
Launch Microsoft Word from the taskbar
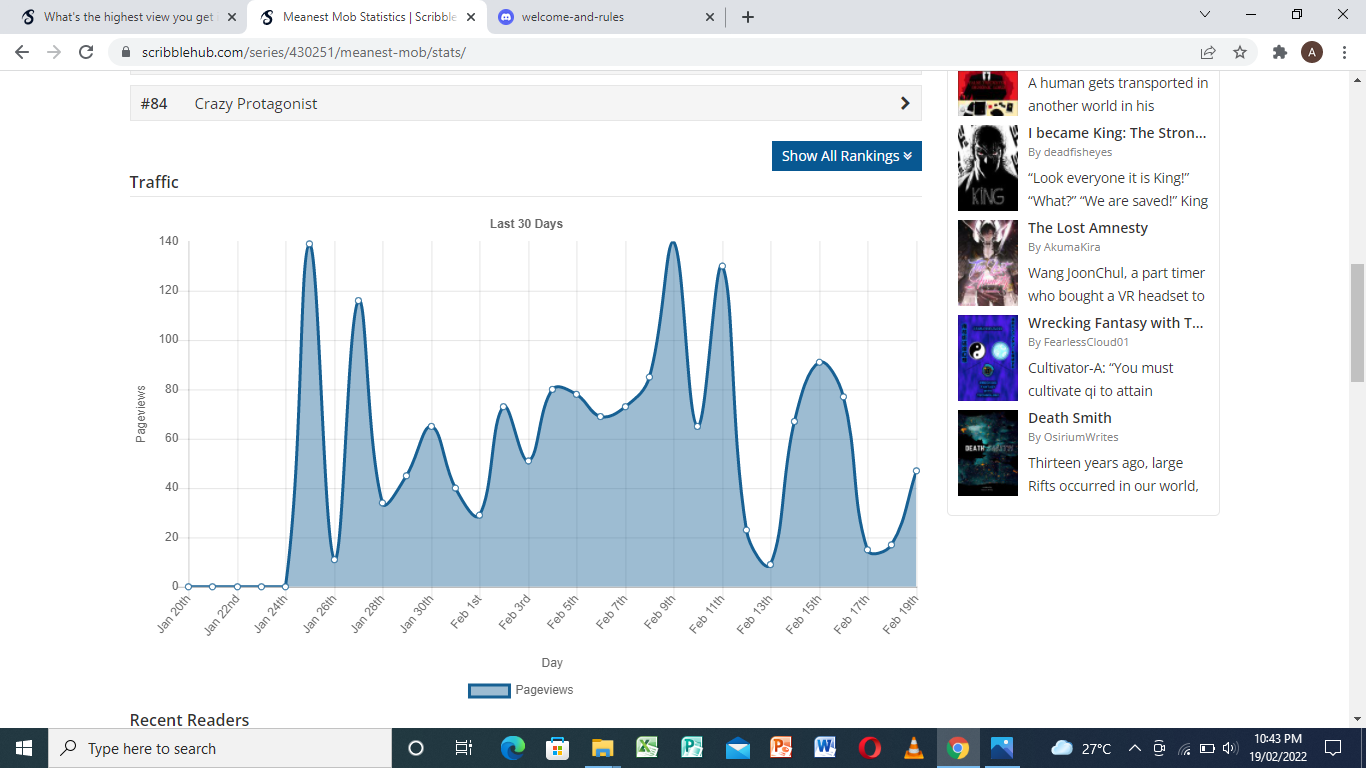click(x=825, y=748)
